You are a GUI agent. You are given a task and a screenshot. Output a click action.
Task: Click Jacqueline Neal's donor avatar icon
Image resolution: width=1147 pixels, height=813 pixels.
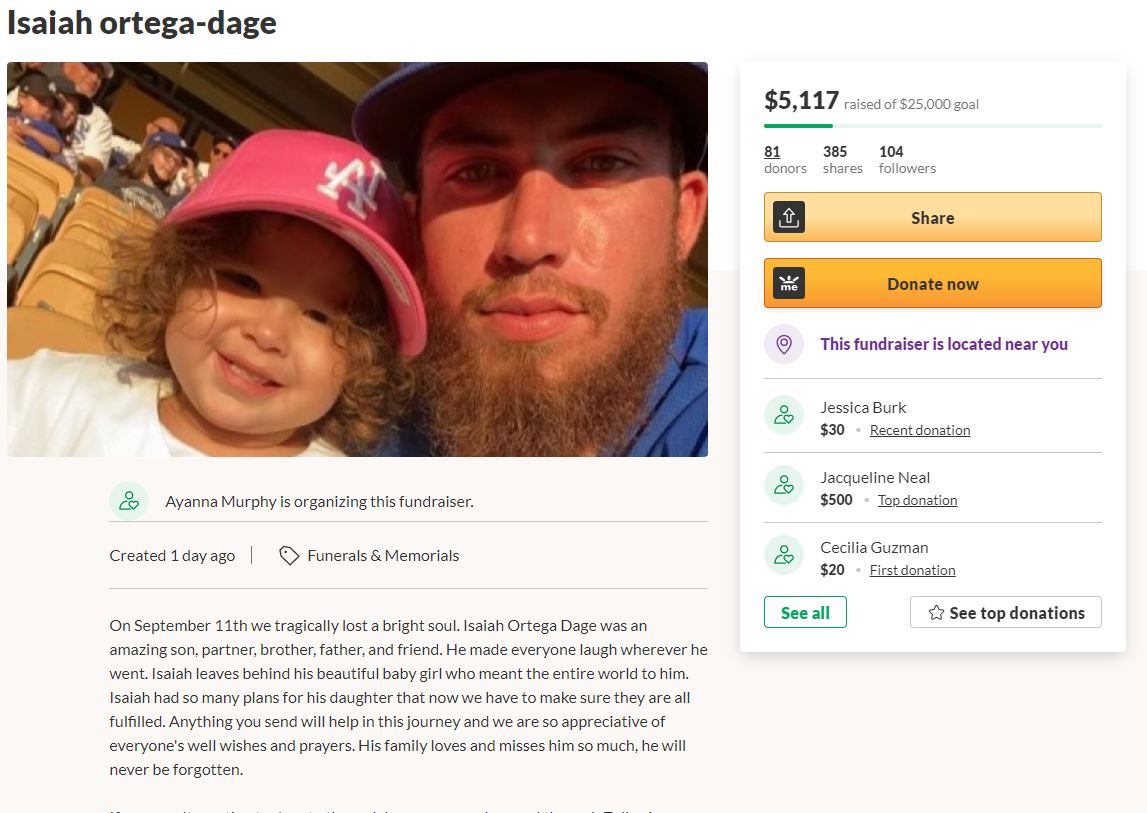784,485
